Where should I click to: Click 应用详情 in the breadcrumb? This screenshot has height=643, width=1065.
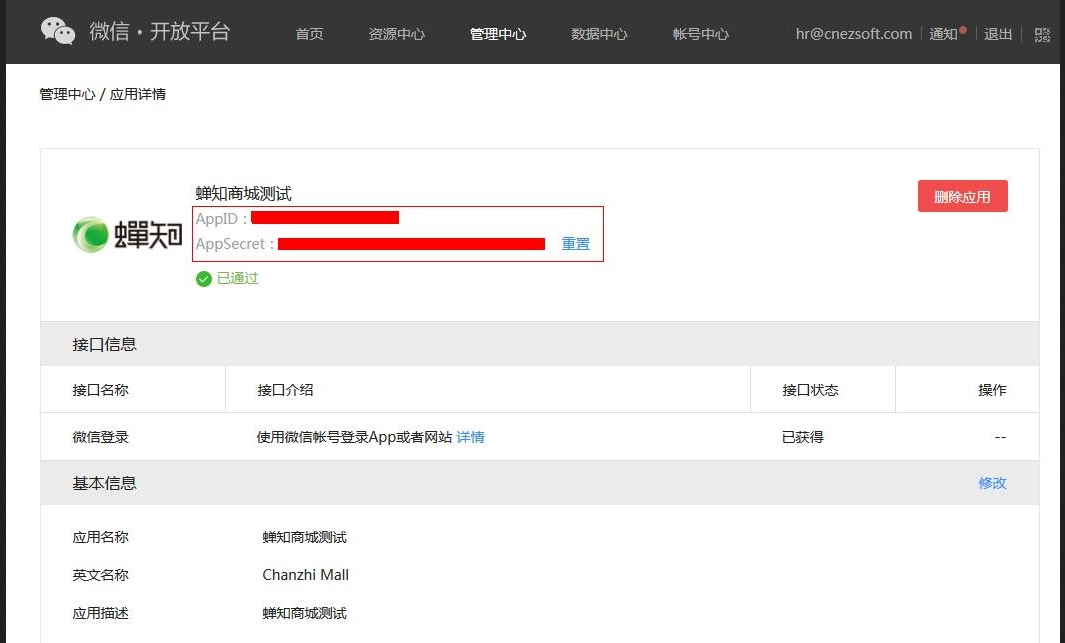click(x=138, y=94)
